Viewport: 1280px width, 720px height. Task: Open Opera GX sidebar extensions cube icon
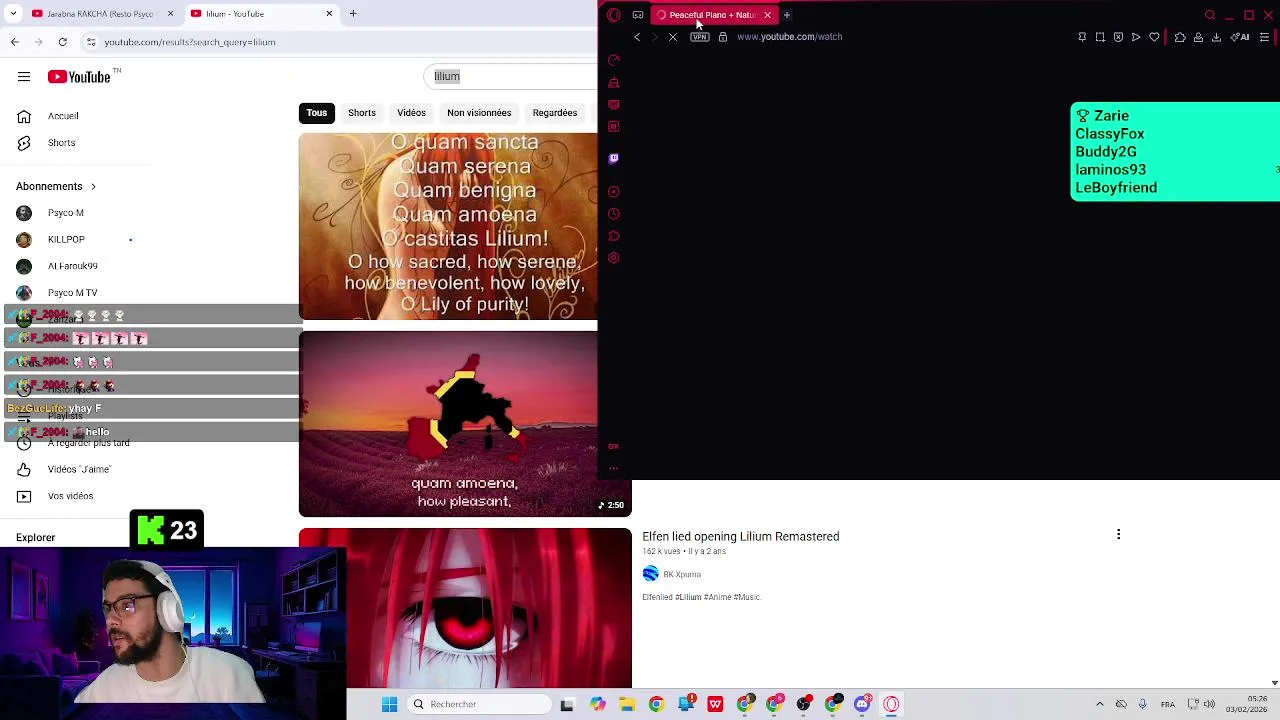614,236
